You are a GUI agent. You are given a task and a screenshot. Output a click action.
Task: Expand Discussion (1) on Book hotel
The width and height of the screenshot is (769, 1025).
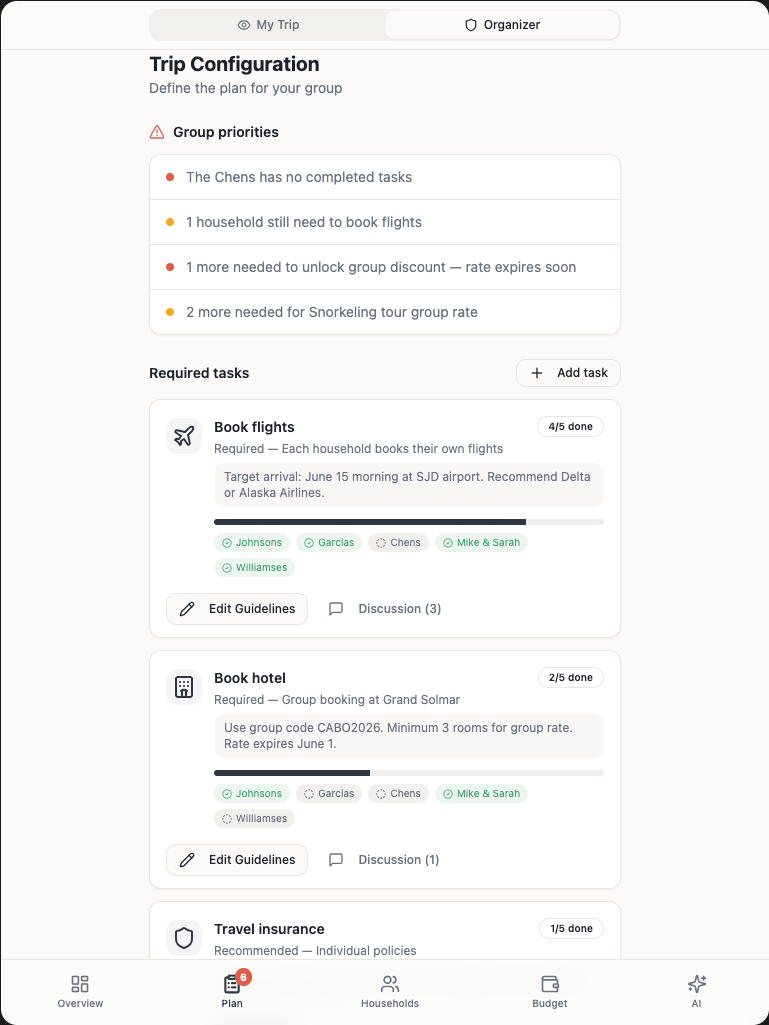point(385,860)
